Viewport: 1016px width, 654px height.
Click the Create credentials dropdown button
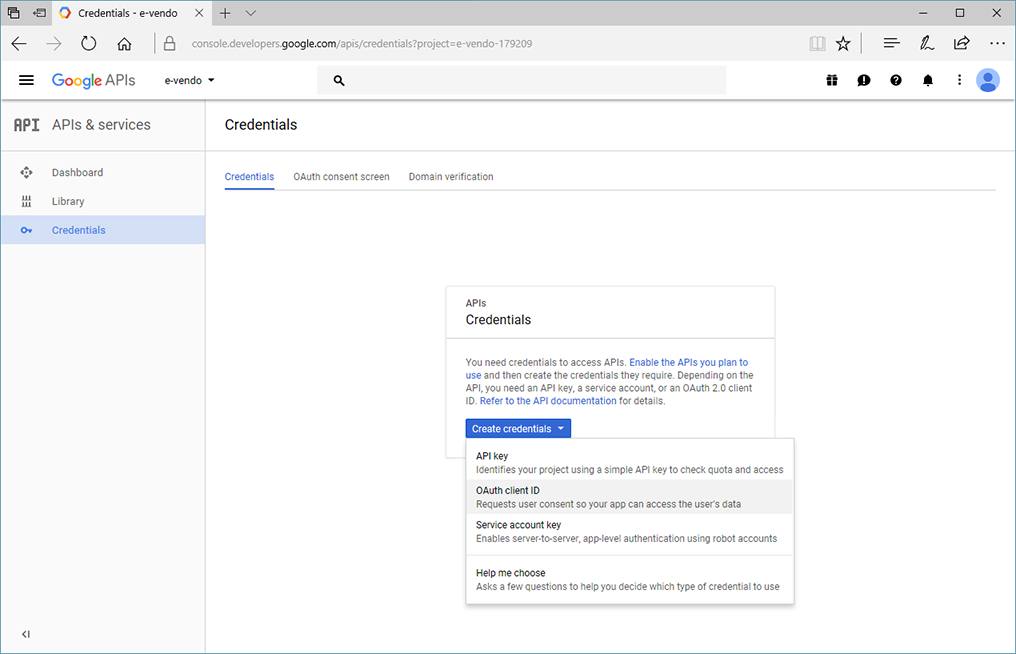[x=518, y=428]
